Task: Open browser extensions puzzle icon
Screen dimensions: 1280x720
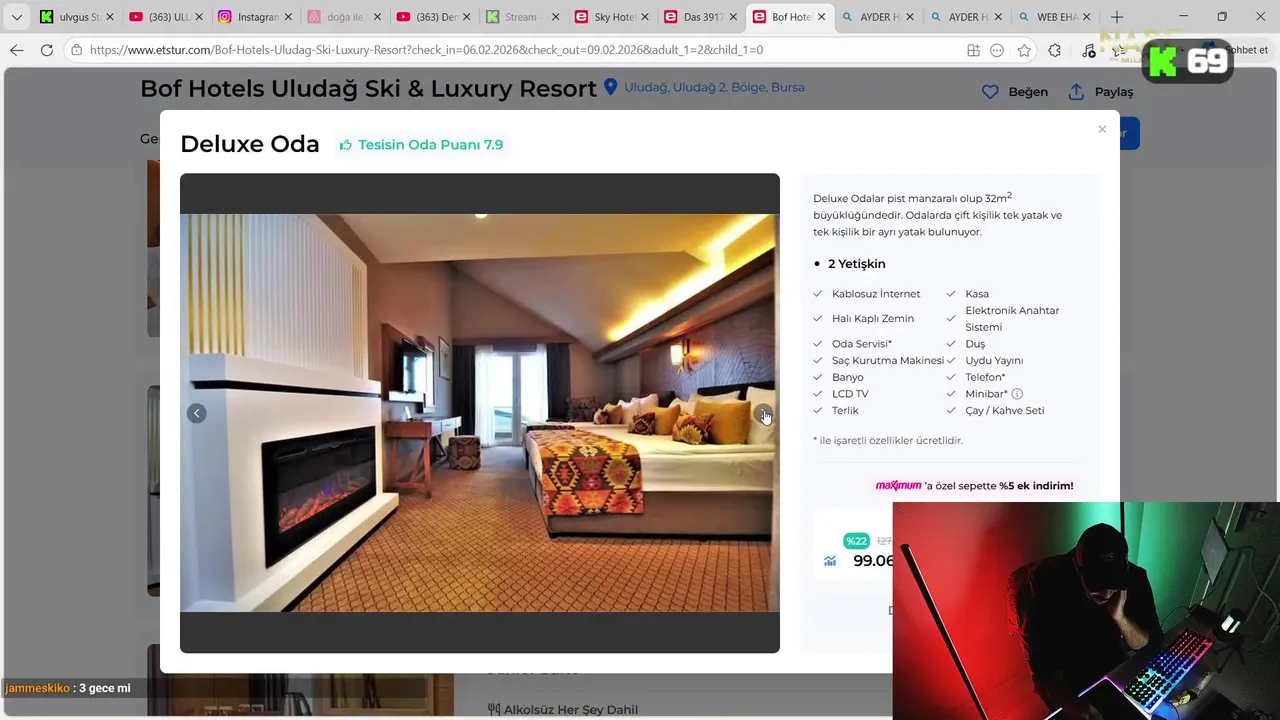Action: tap(1055, 50)
